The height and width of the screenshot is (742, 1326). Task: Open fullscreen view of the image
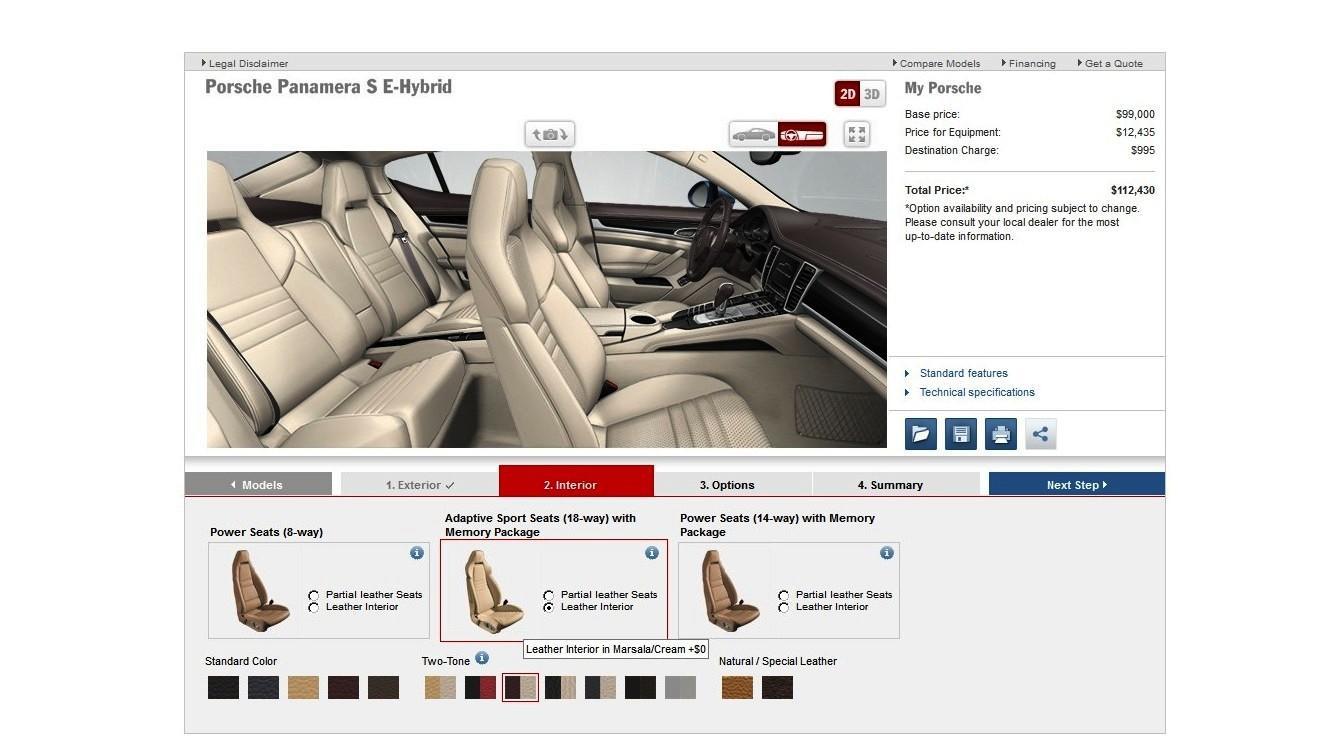856,134
